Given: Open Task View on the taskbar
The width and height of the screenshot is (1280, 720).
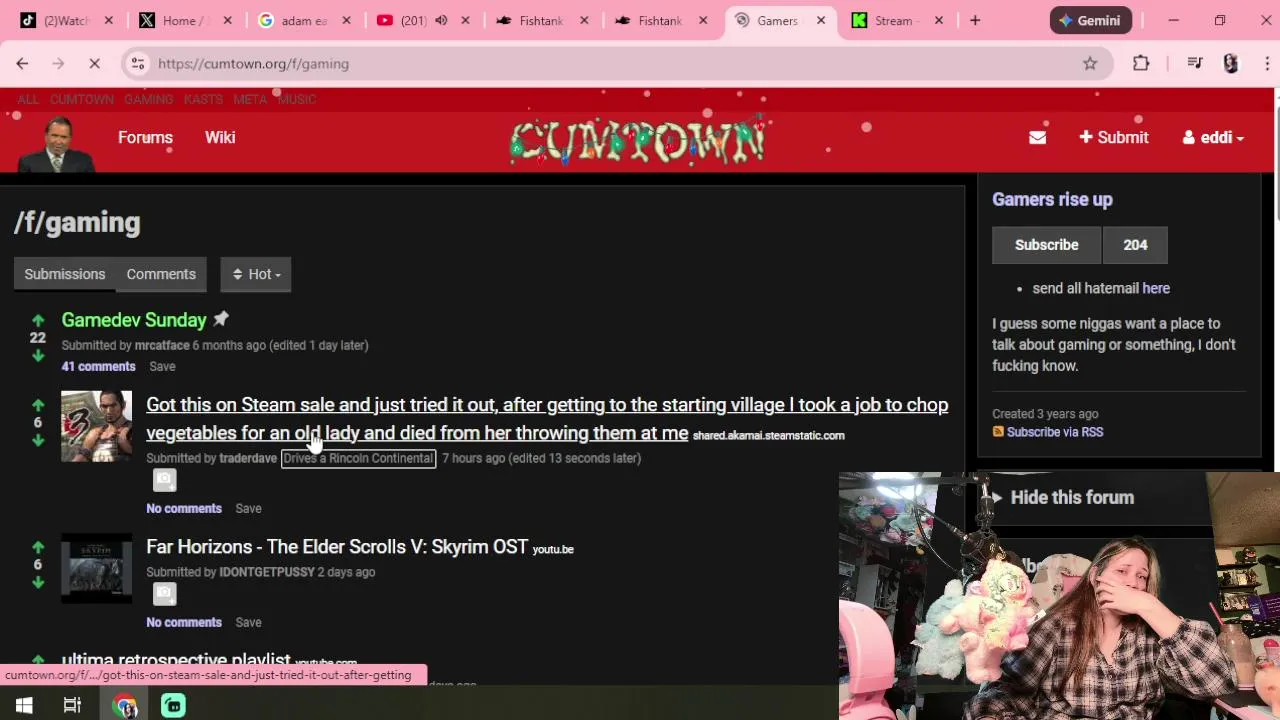Looking at the screenshot, I should (72, 705).
